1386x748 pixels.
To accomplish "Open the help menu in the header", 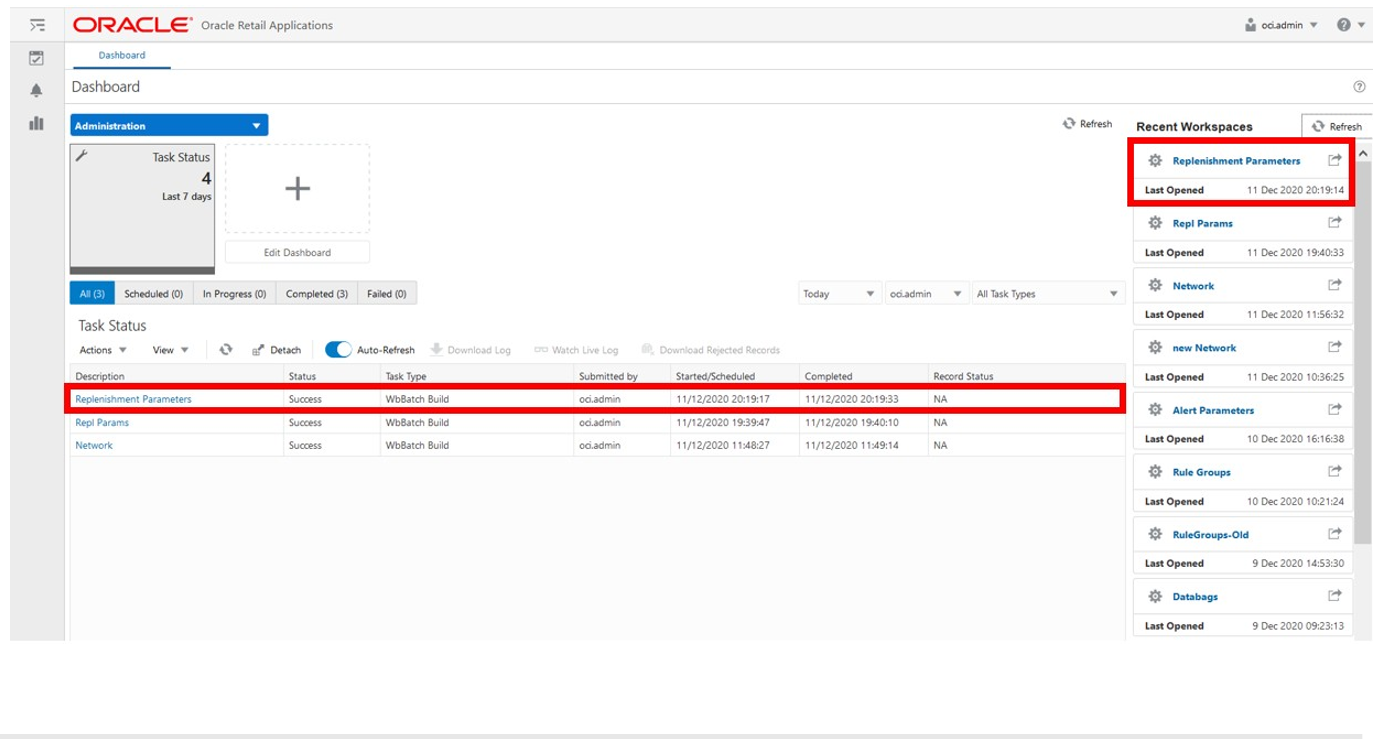I will click(x=1350, y=25).
